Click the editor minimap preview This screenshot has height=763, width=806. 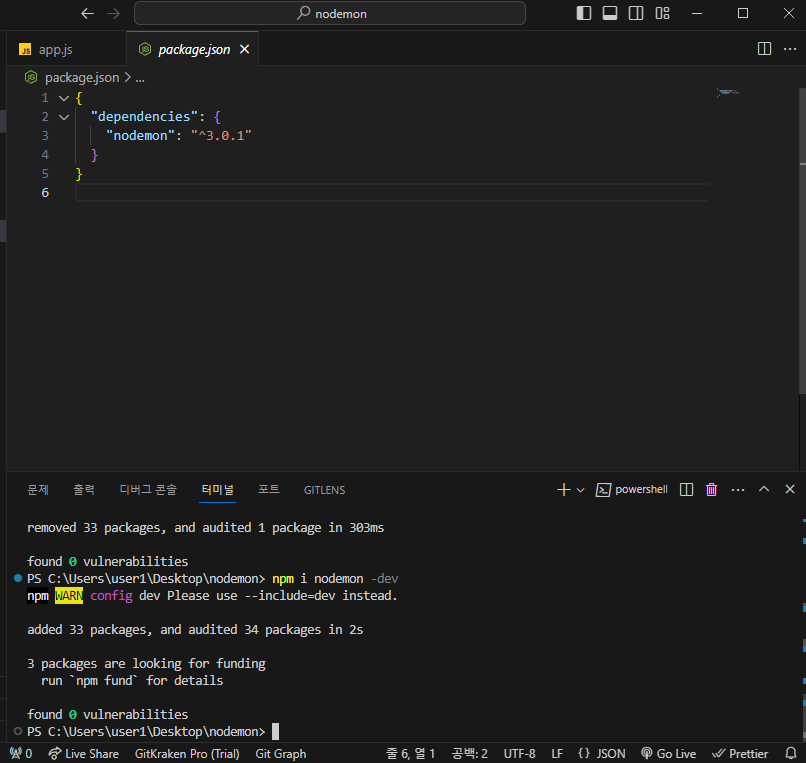(728, 93)
